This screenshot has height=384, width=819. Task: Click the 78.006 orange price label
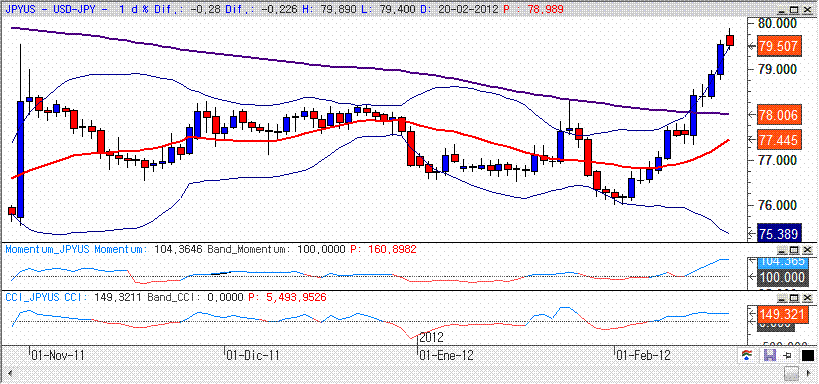pos(779,115)
